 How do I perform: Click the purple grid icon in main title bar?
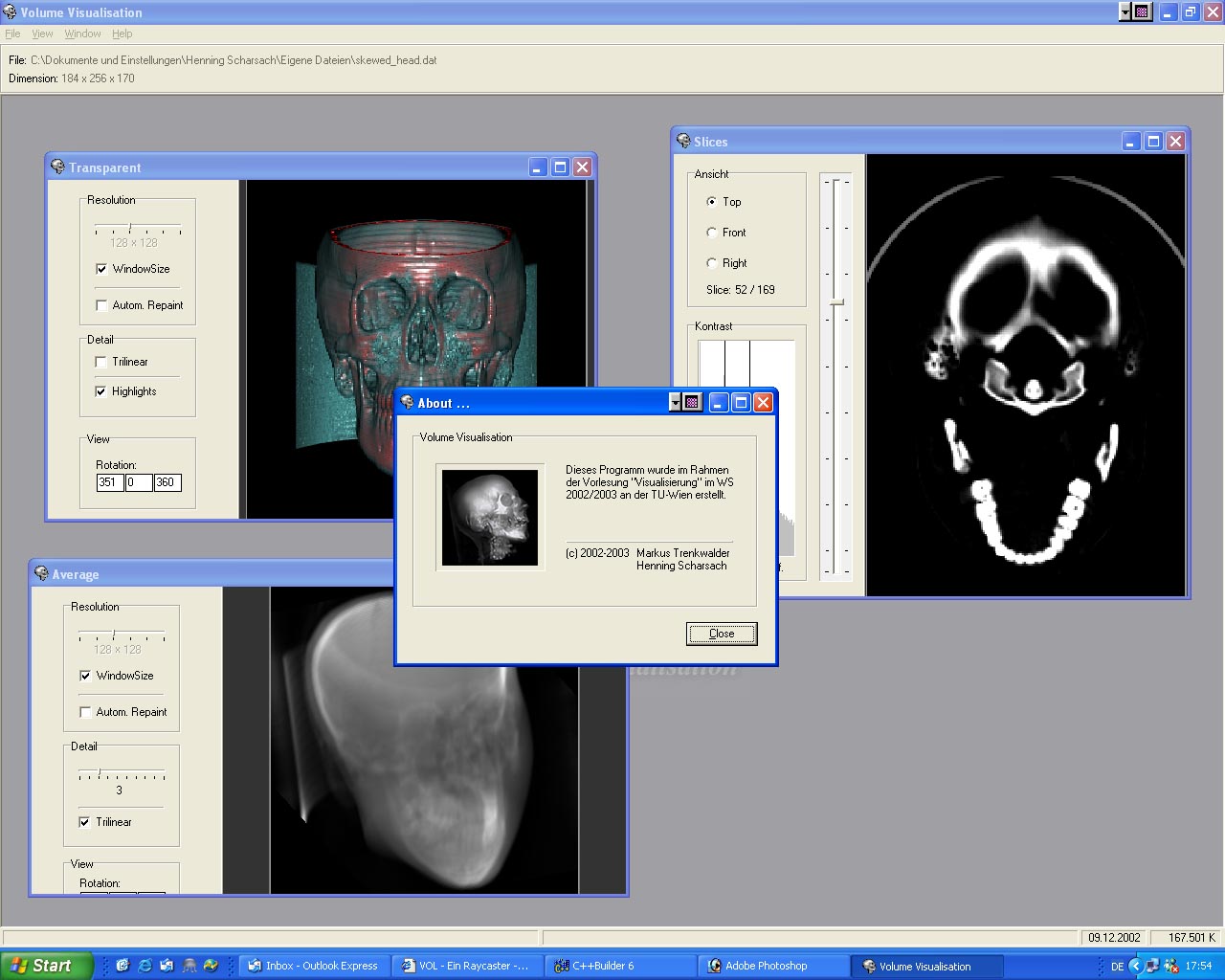coord(1142,12)
